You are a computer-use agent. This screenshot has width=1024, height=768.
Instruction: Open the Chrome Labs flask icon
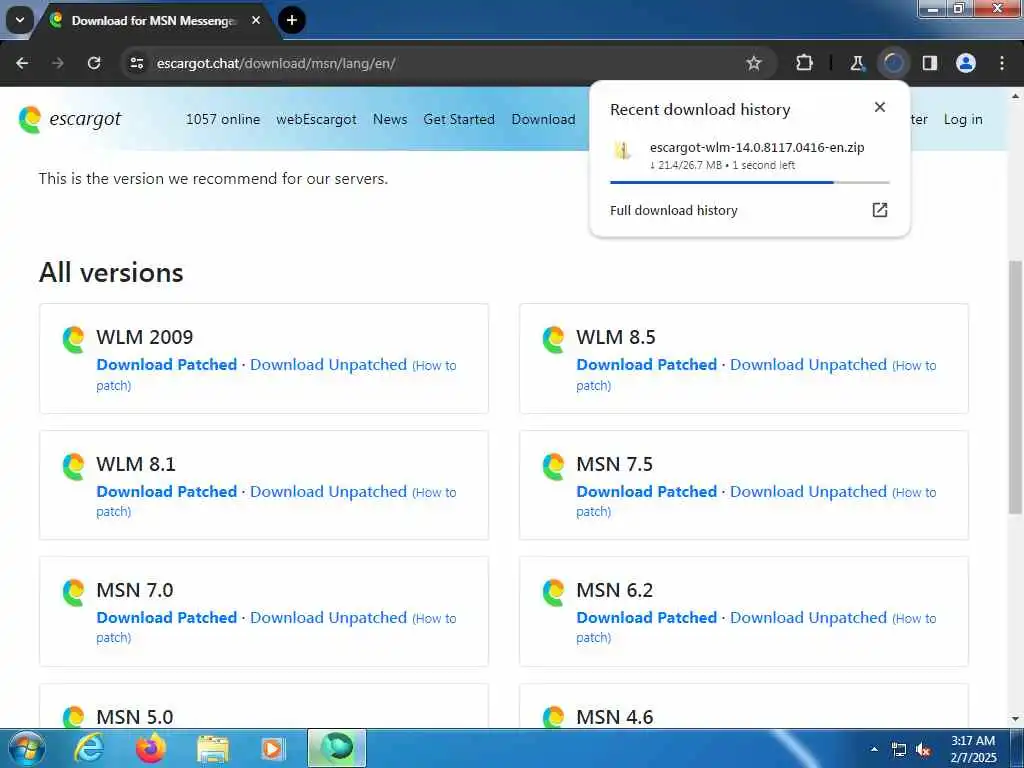857,63
